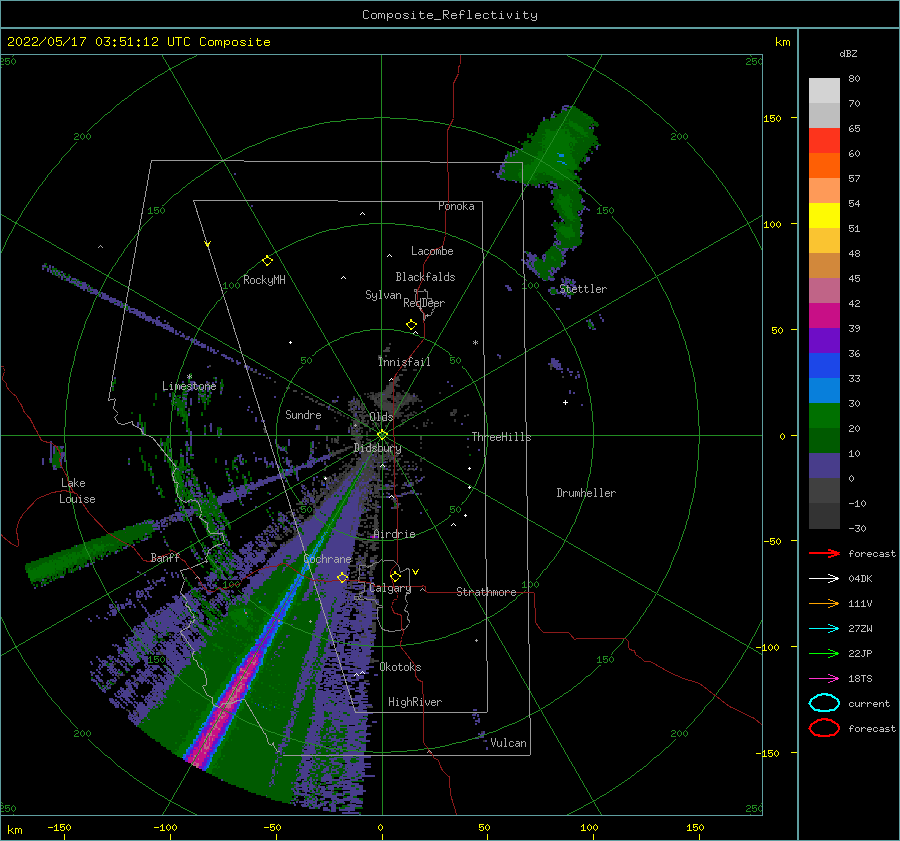The image size is (900, 841).
Task: Click the Drumheller label
Action: [586, 493]
